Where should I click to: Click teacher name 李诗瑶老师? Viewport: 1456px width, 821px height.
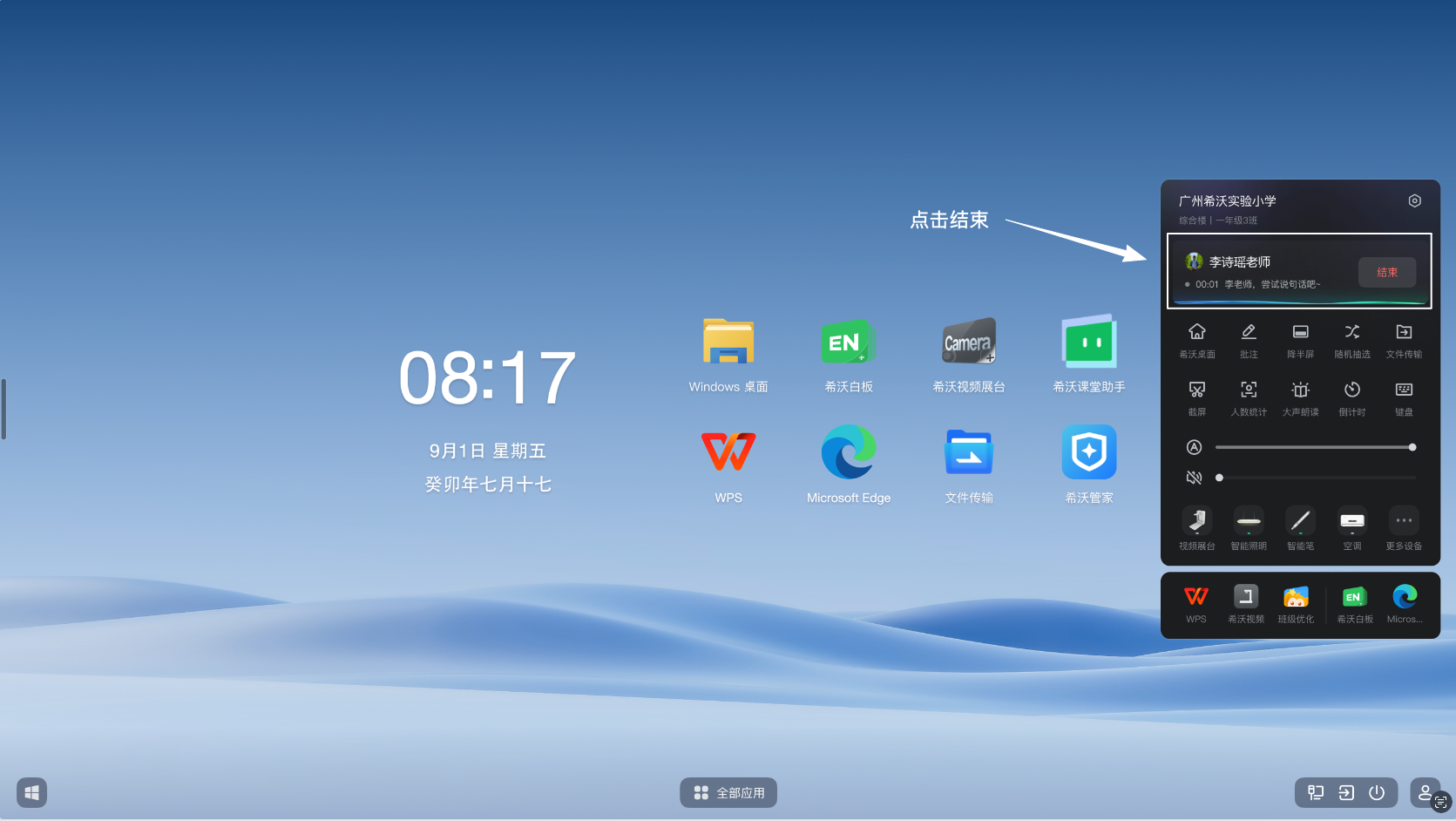coord(1239,261)
